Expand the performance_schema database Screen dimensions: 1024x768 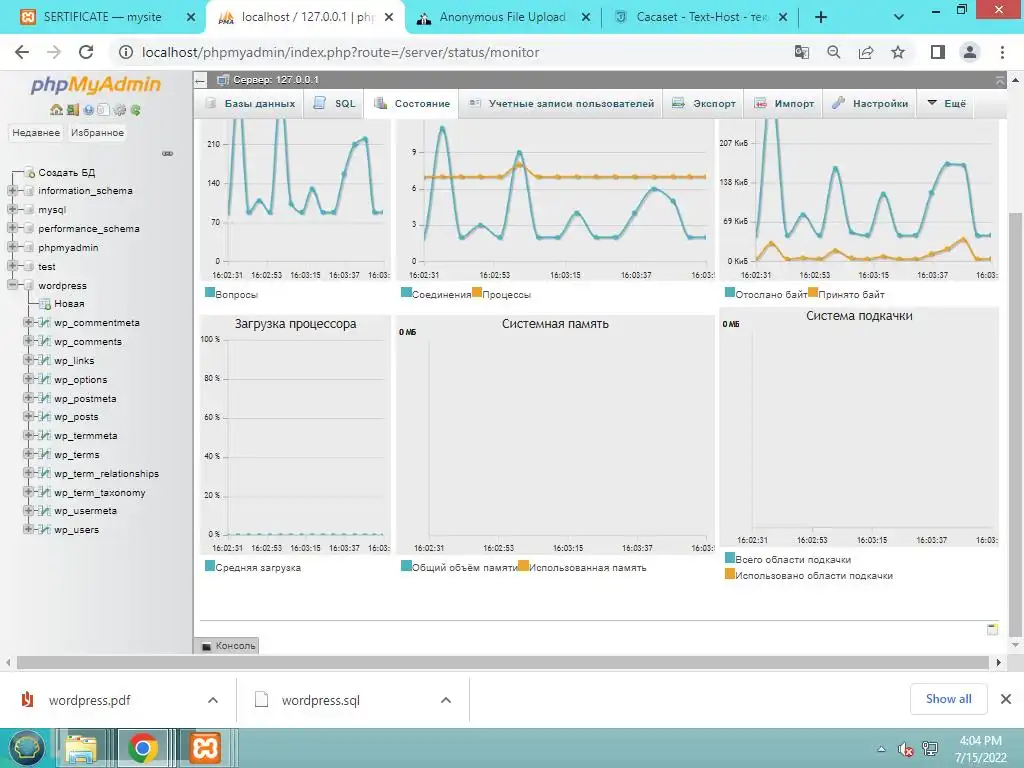point(12,229)
